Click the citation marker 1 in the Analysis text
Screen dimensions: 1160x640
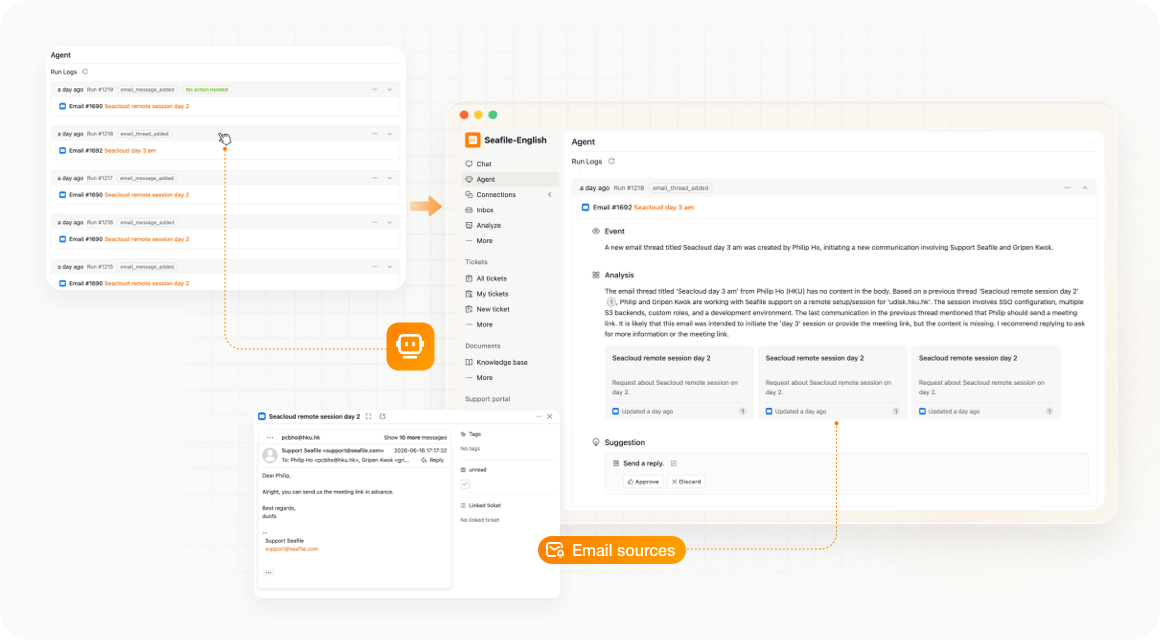click(611, 302)
